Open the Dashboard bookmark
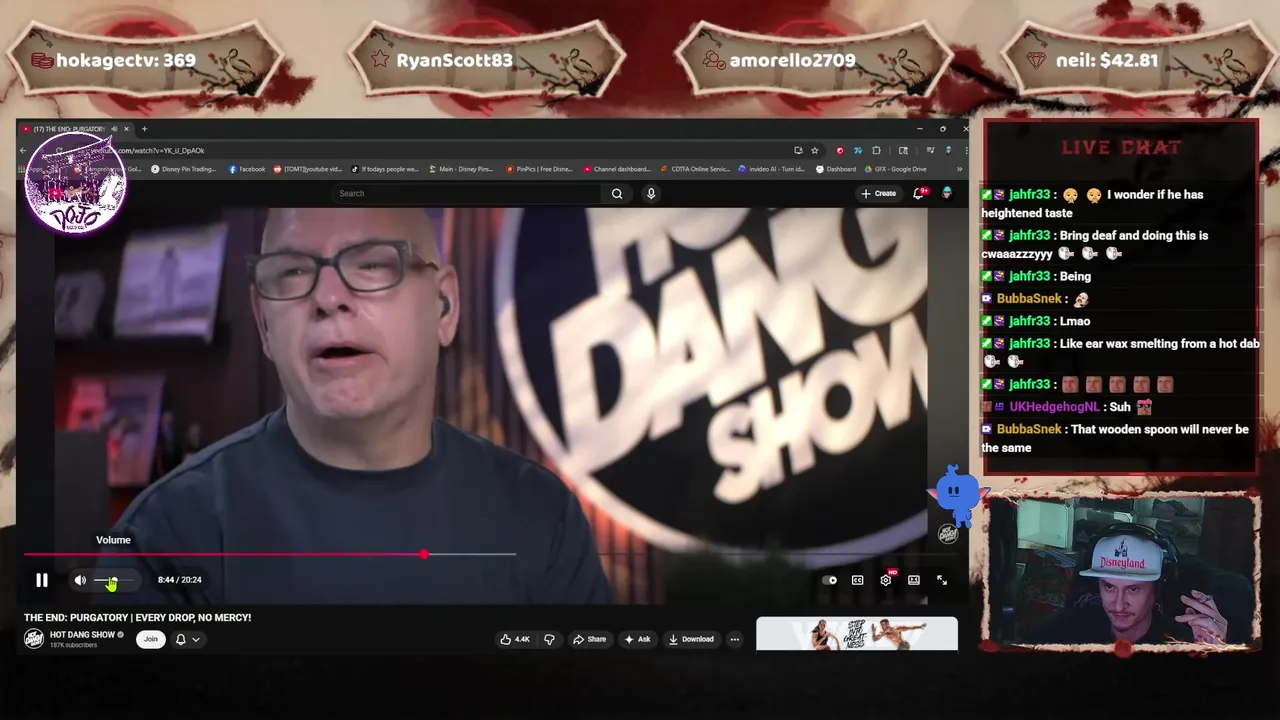This screenshot has width=1280, height=720. click(x=836, y=169)
